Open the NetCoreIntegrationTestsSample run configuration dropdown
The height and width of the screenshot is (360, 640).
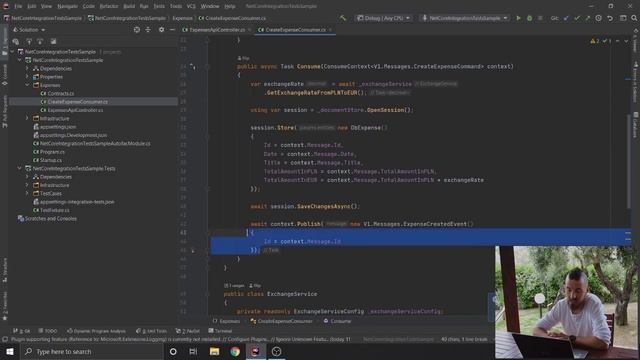point(464,18)
